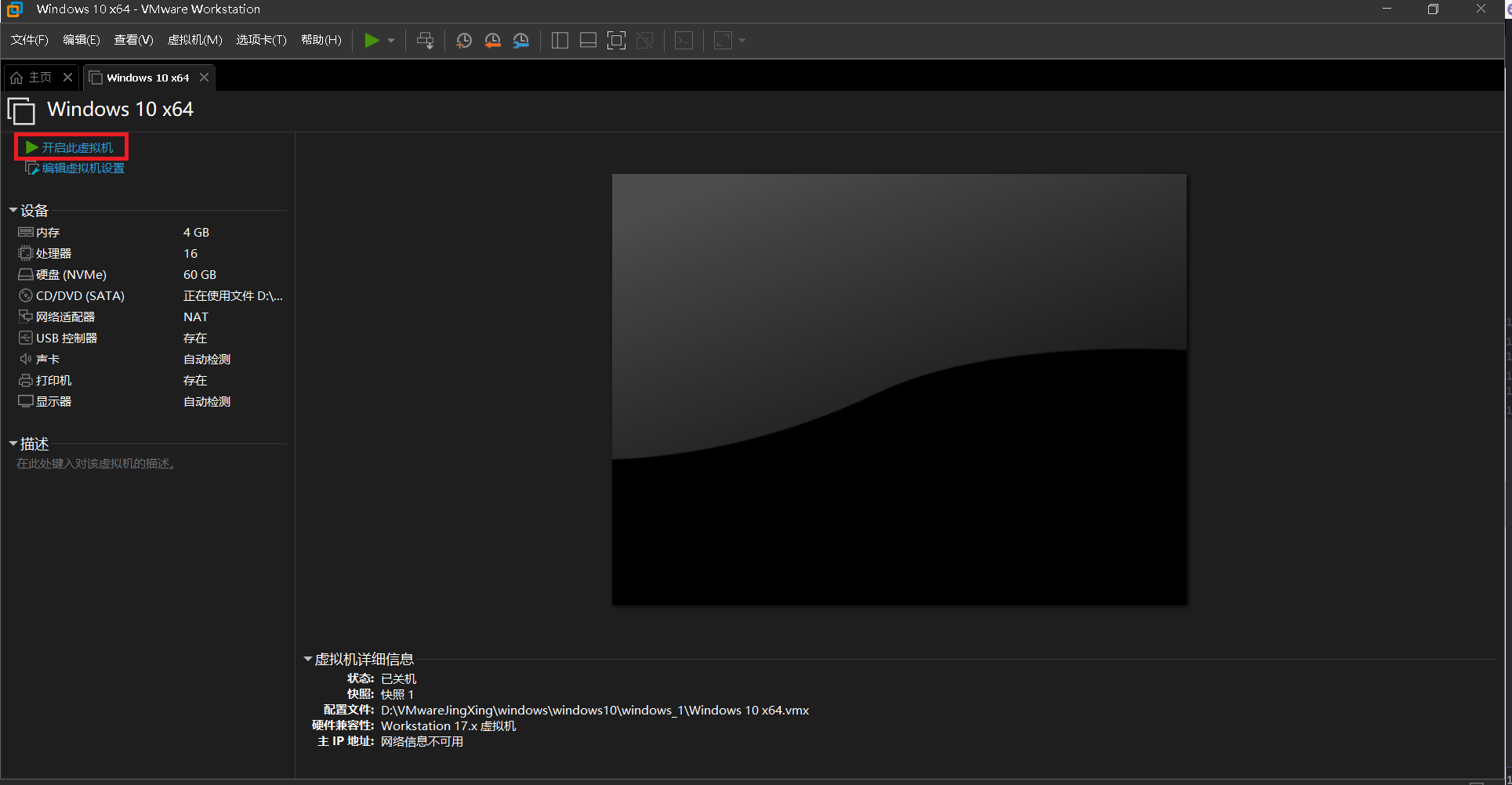Click the VMware Workstation logo in title bar

pos(15,9)
